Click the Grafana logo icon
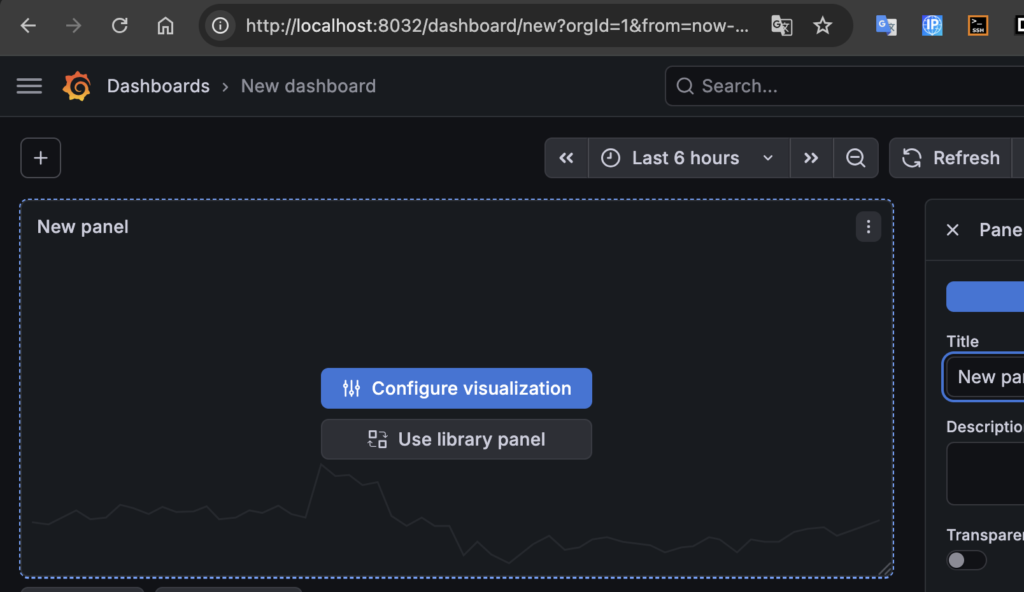The width and height of the screenshot is (1024, 592). pos(76,86)
